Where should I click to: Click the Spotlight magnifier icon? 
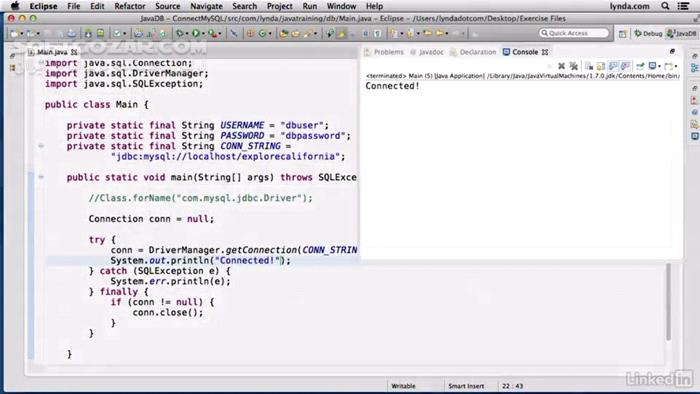665,6
